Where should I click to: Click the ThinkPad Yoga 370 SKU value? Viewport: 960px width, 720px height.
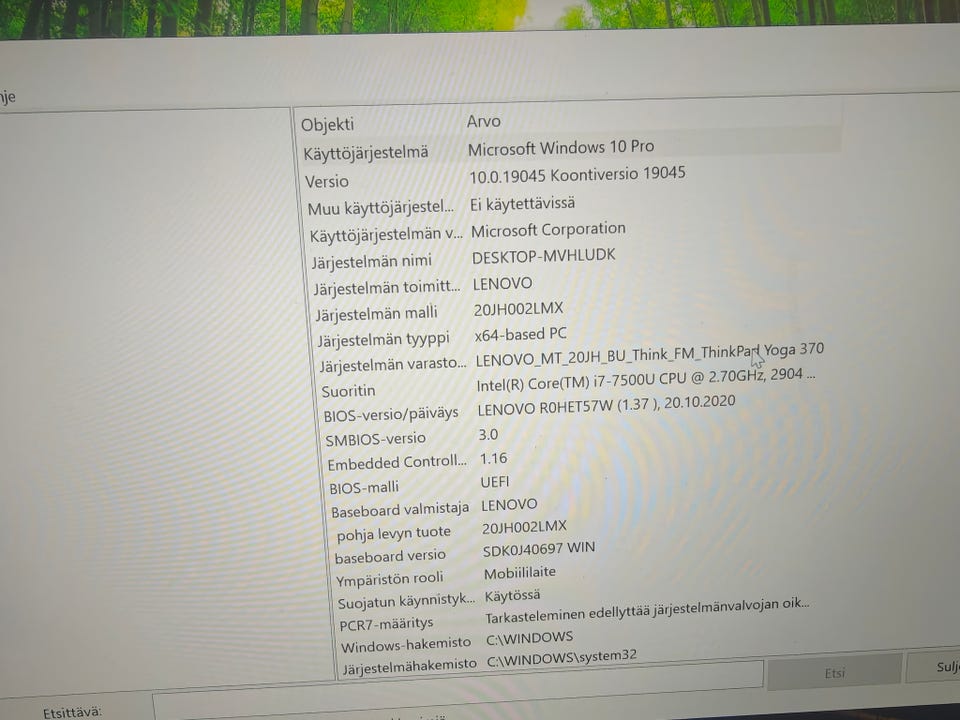[x=650, y=354]
